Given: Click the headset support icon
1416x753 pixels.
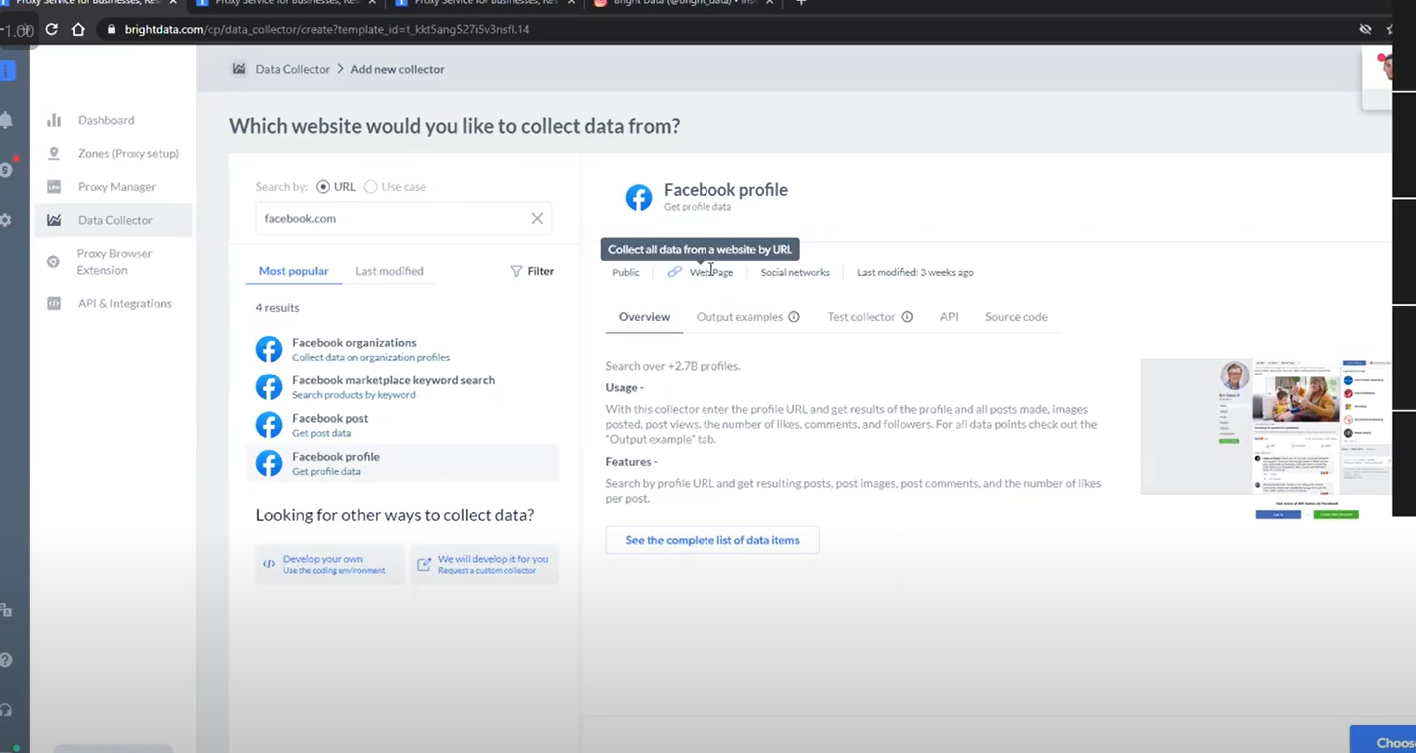Looking at the screenshot, I should (6, 709).
